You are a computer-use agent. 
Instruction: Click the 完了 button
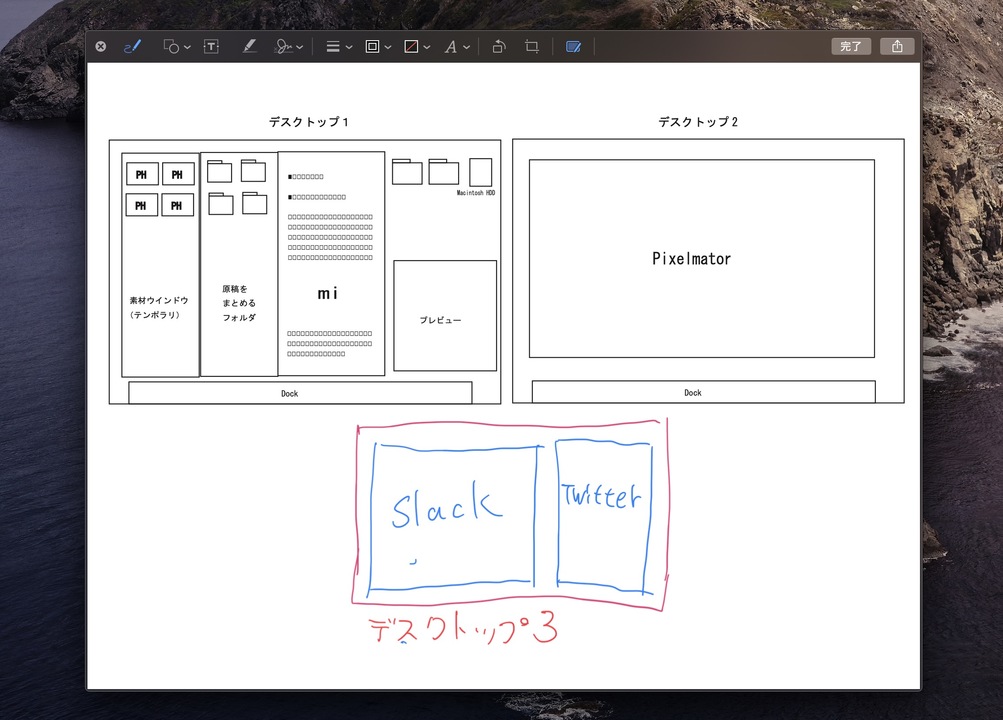coord(851,47)
